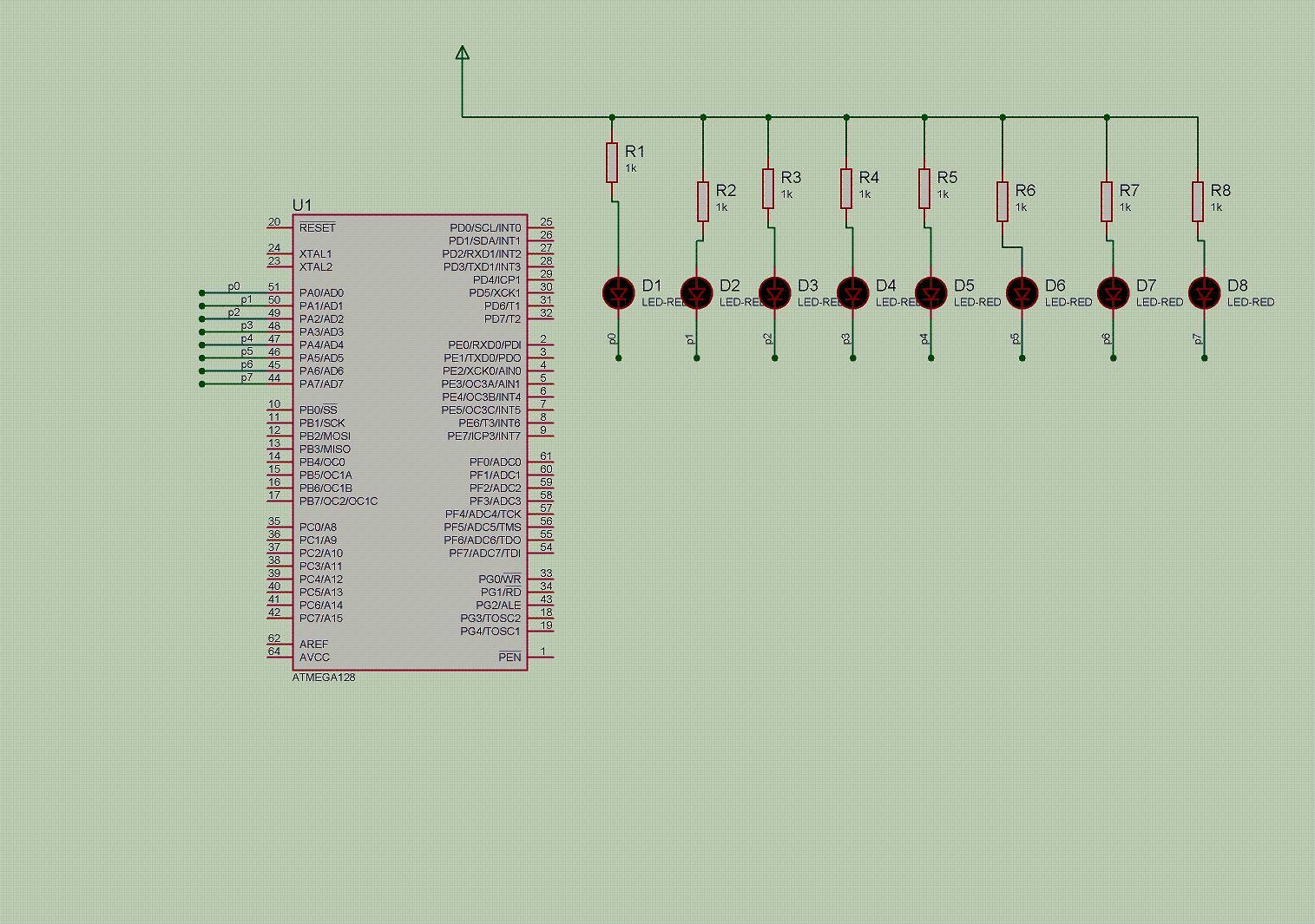Select resistor R1 body
This screenshot has height=924, width=1315.
(612, 163)
